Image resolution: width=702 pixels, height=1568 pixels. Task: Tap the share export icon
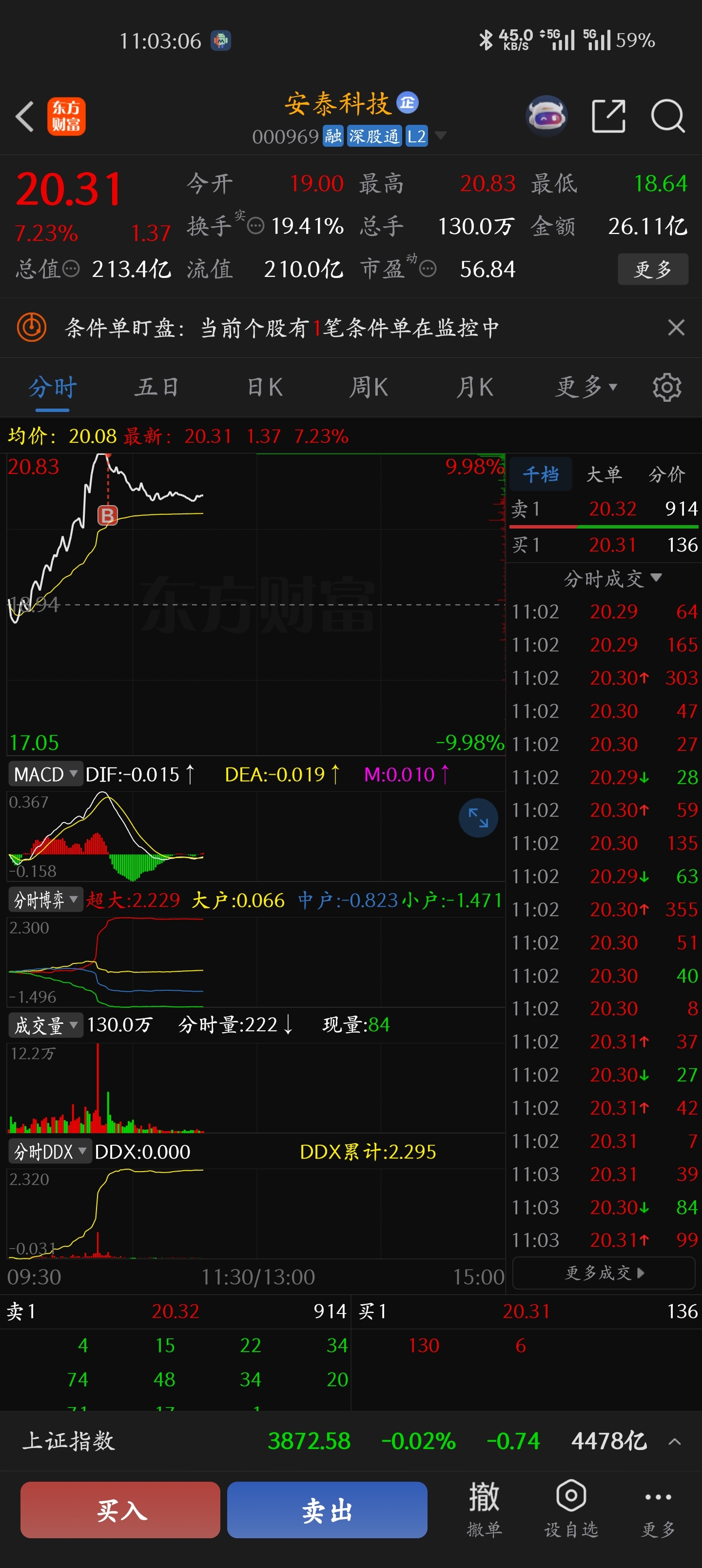coord(609,116)
